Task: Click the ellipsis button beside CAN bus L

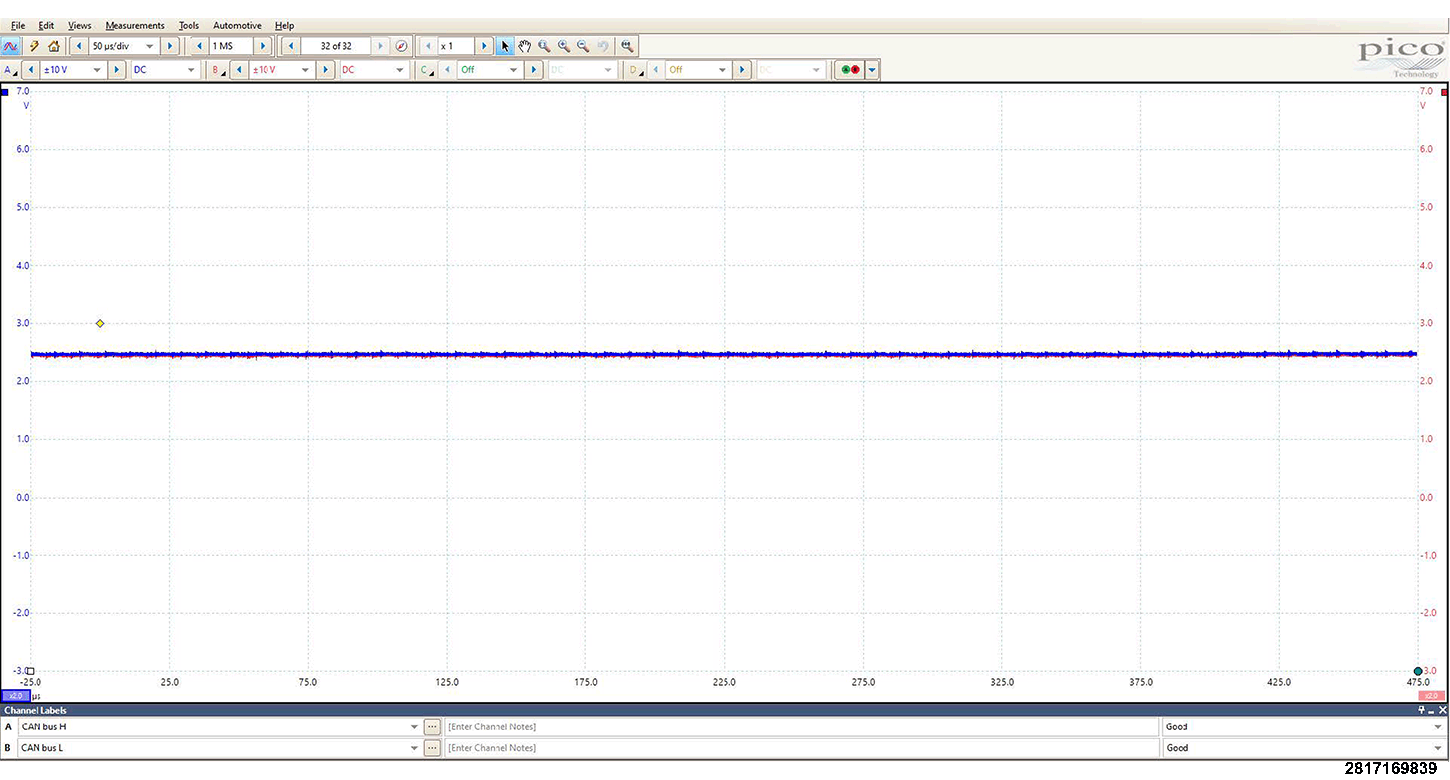Action: (432, 748)
